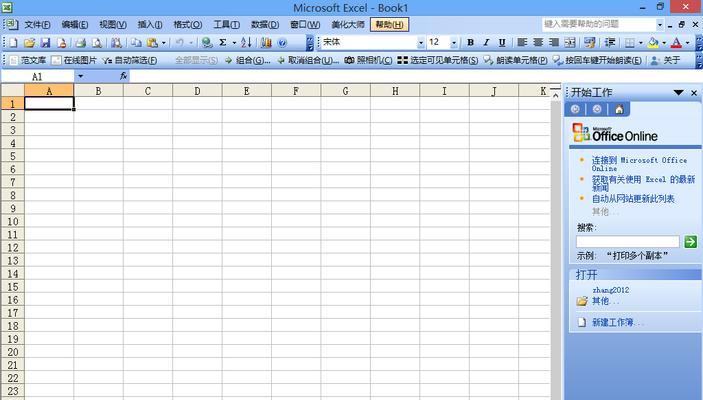Screen dimensions: 703x400
Task: Click the 自动筛选(F) toolbar button
Action: [130, 60]
